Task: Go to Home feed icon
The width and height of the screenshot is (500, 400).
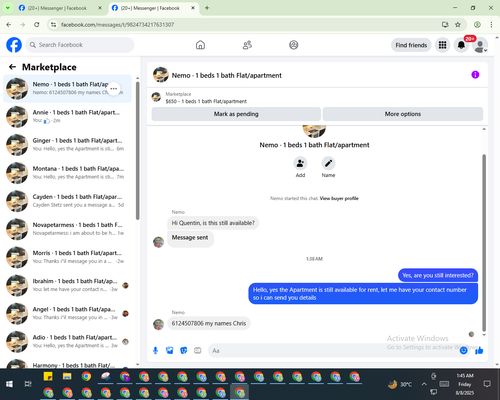Action: (x=200, y=45)
